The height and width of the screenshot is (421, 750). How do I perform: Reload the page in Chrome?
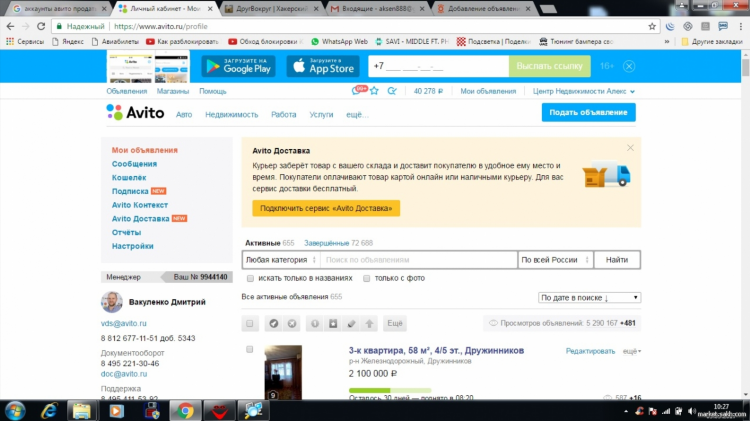[41, 26]
